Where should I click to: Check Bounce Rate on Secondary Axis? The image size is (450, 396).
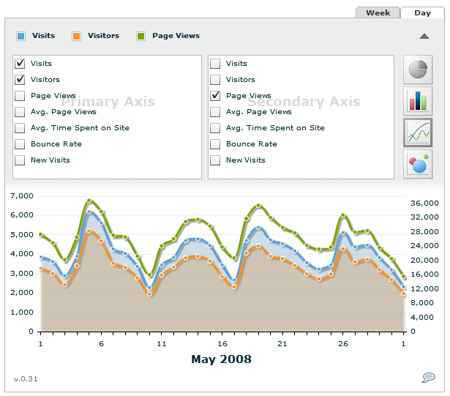click(215, 144)
